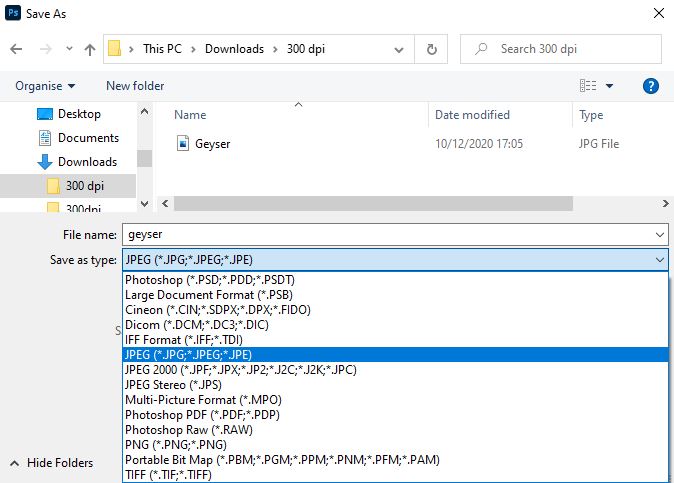Image resolution: width=674 pixels, height=483 pixels.
Task: Sort files by Date modified column
Action: click(x=472, y=115)
